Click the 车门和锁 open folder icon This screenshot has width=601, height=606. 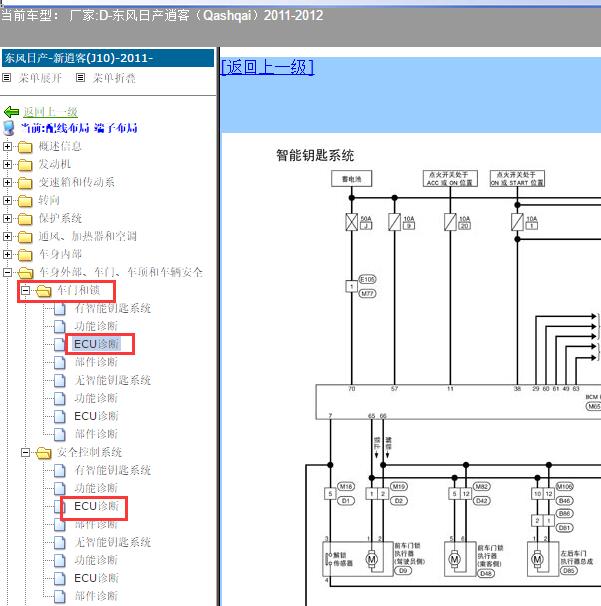point(44,291)
